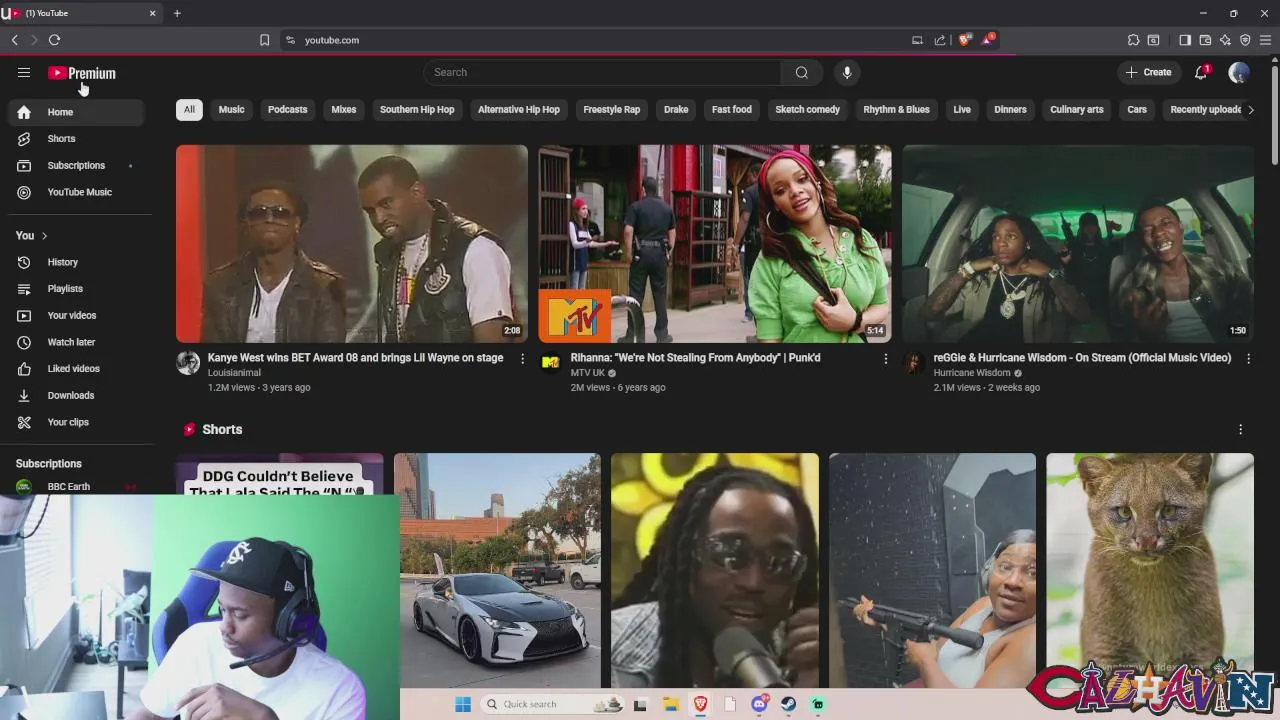This screenshot has width=1280, height=720.
Task: Open options for reGGie On Stream video
Action: click(x=1248, y=358)
